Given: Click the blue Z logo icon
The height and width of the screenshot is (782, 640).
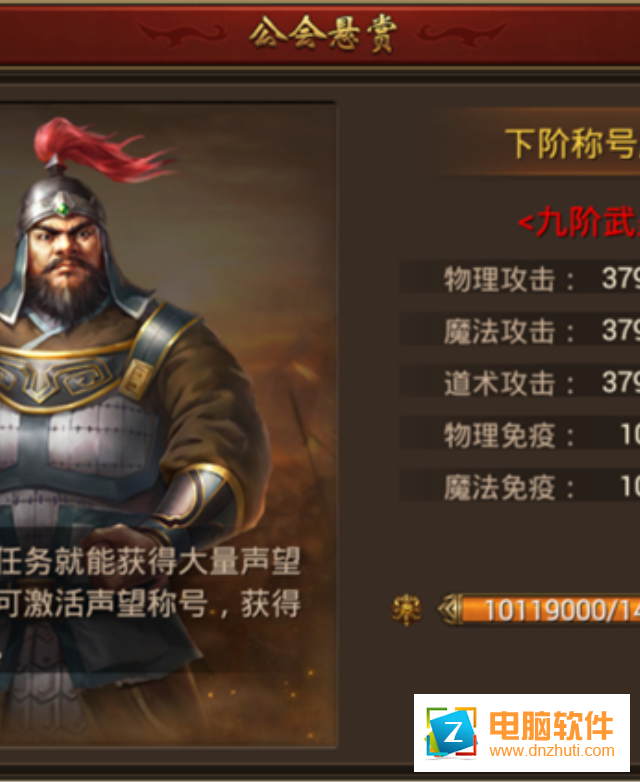Looking at the screenshot, I should pos(451,733).
